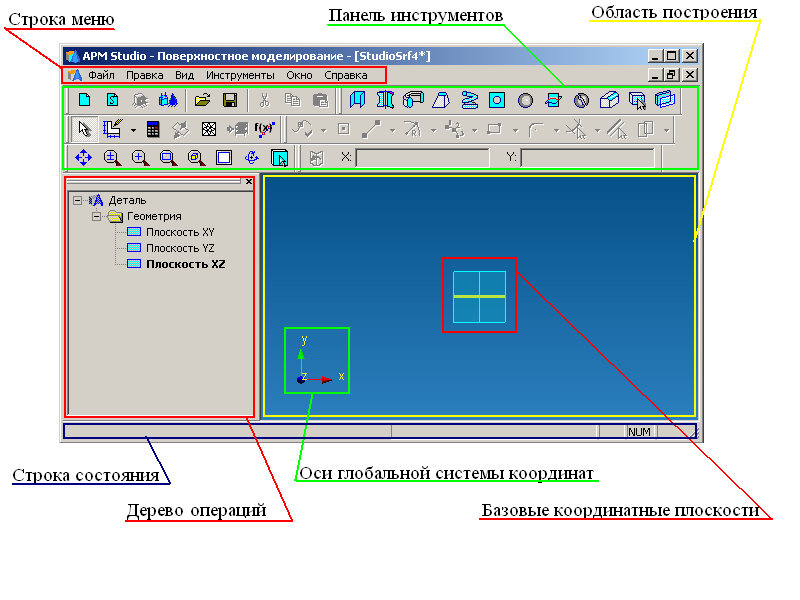The width and height of the screenshot is (800, 600).
Task: Click the Y coordinate input field
Action: pos(587,158)
